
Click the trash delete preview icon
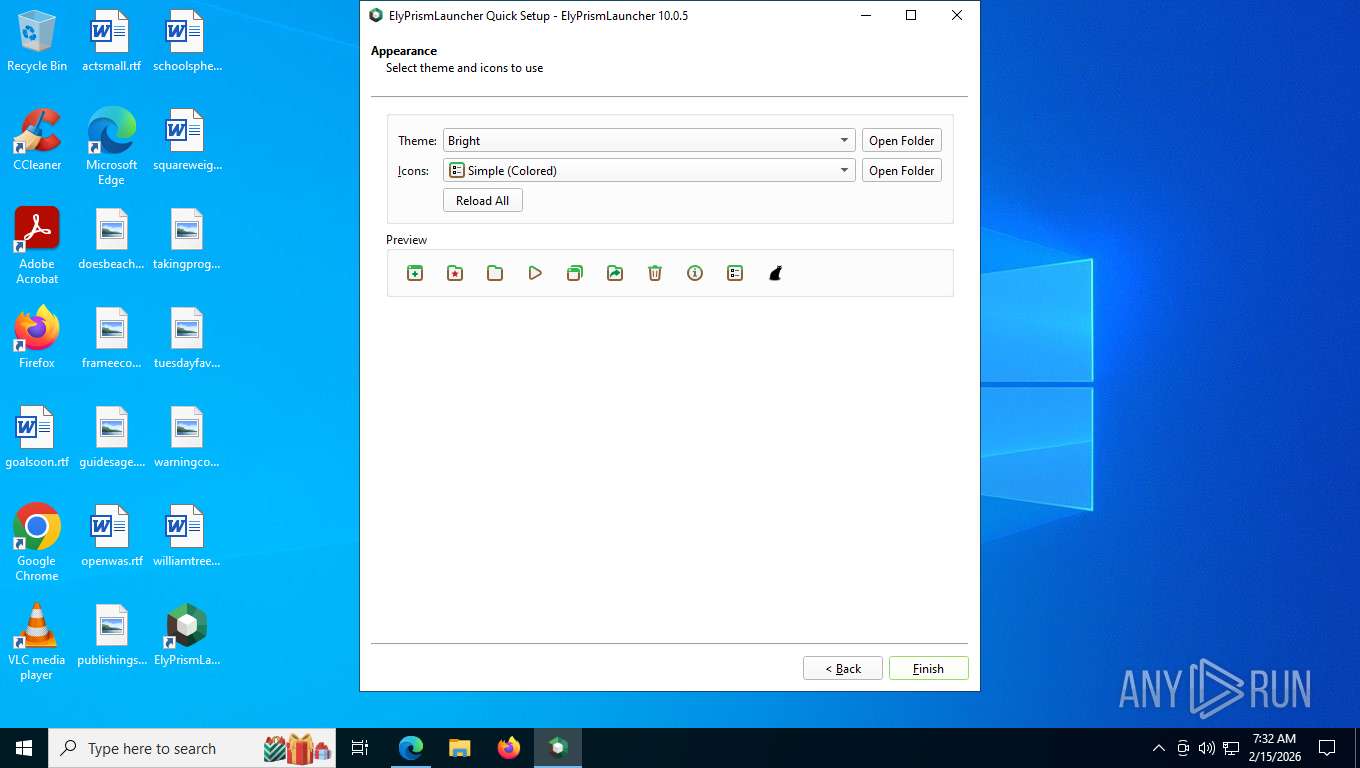655,273
